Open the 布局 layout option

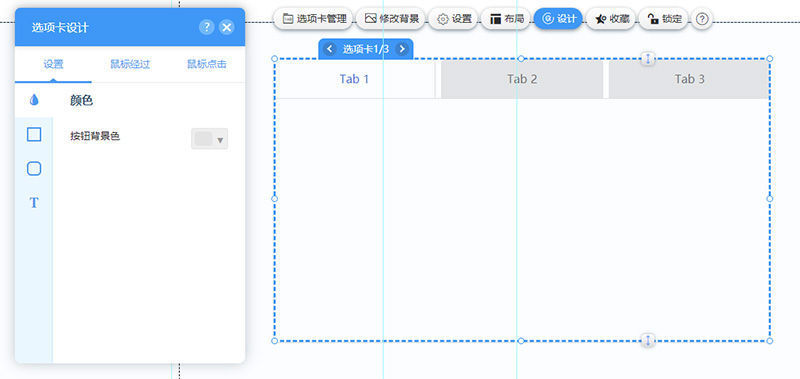(507, 19)
